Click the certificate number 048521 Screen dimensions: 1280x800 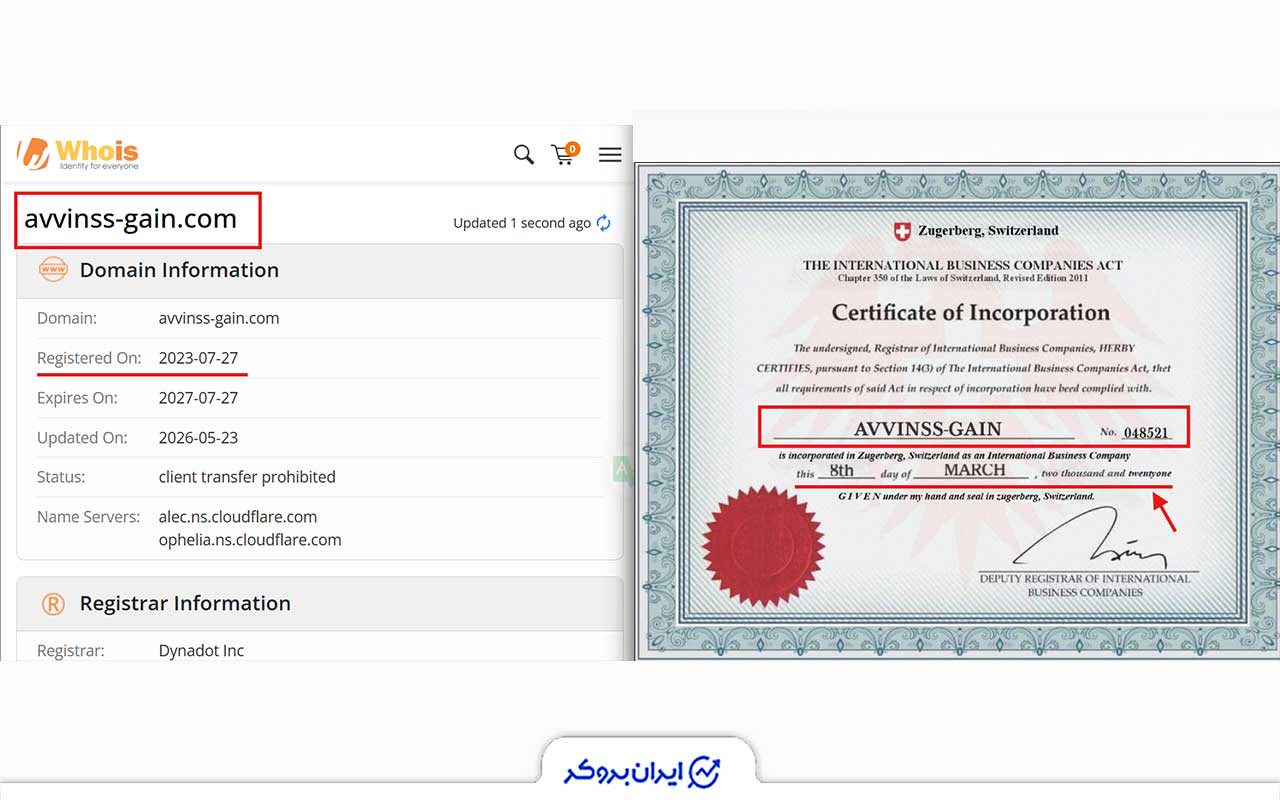click(1146, 434)
